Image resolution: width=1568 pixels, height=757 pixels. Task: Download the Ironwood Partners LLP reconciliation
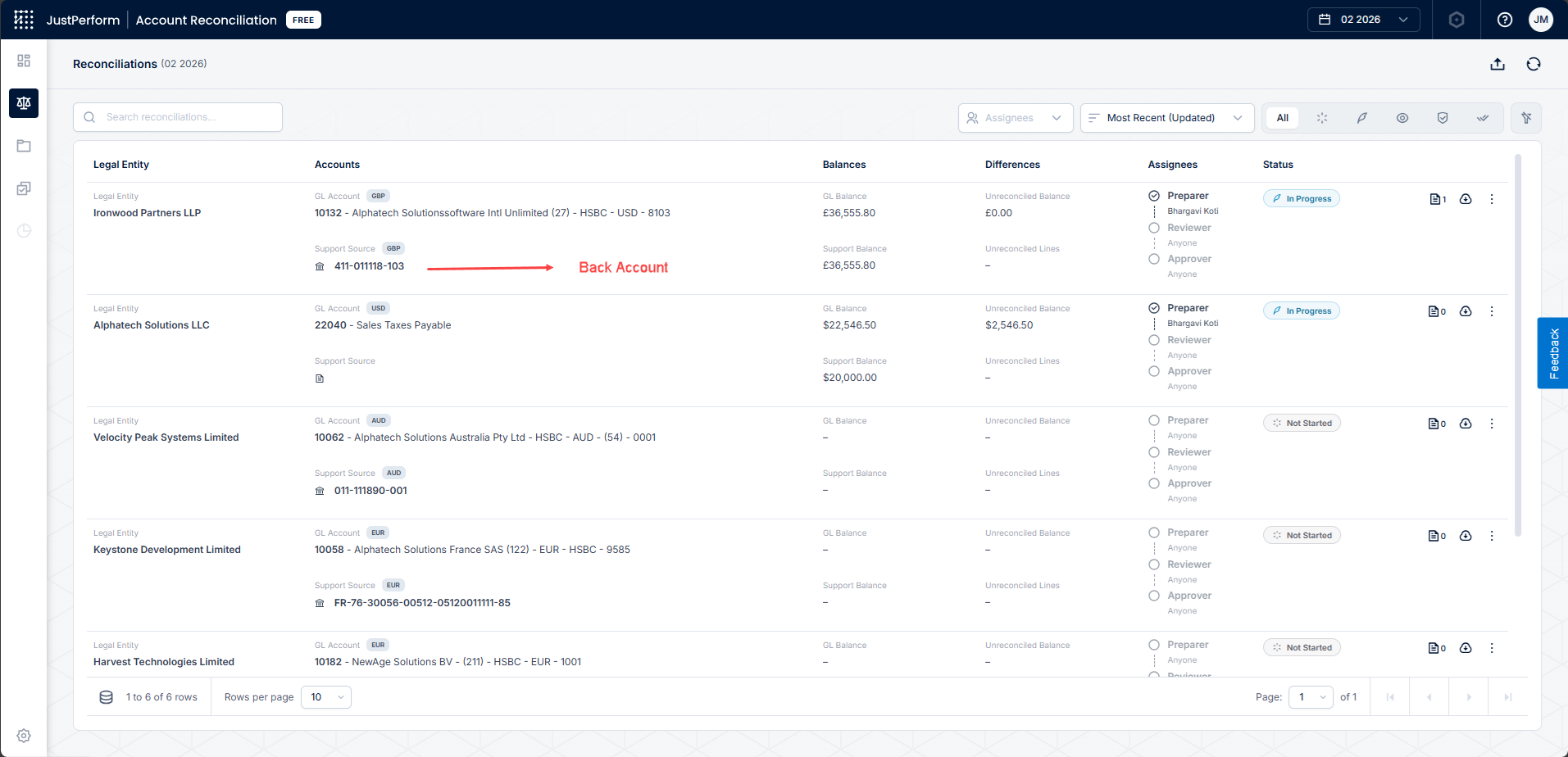tap(1466, 199)
